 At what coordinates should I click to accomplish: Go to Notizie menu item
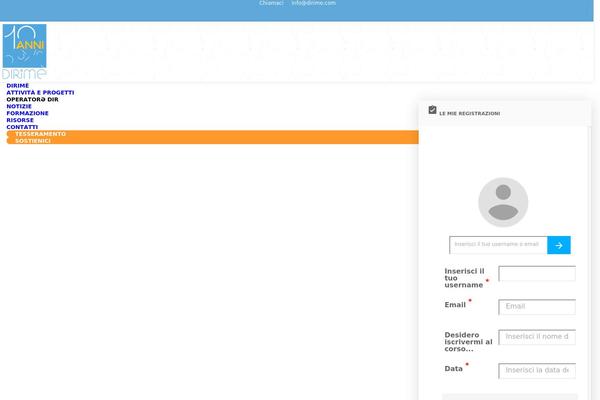(19, 106)
